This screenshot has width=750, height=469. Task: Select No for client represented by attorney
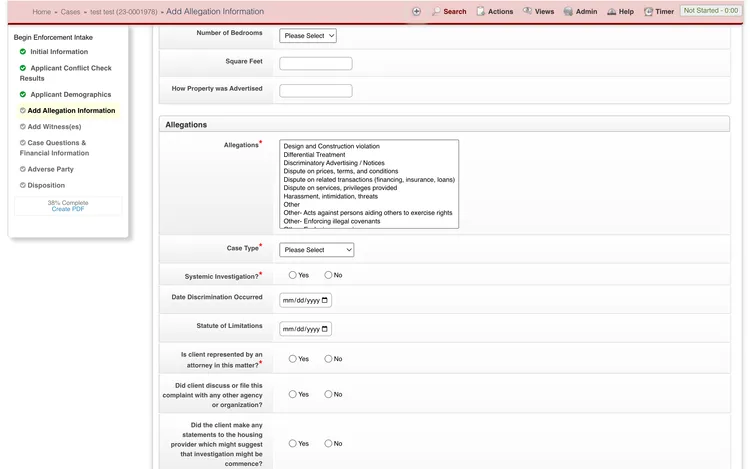328,359
